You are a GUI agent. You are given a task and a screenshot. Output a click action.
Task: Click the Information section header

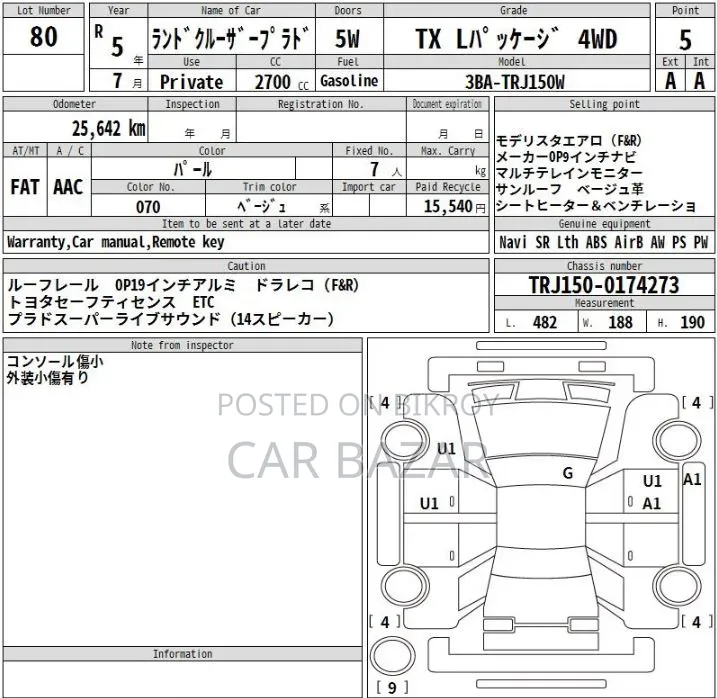coord(182,654)
